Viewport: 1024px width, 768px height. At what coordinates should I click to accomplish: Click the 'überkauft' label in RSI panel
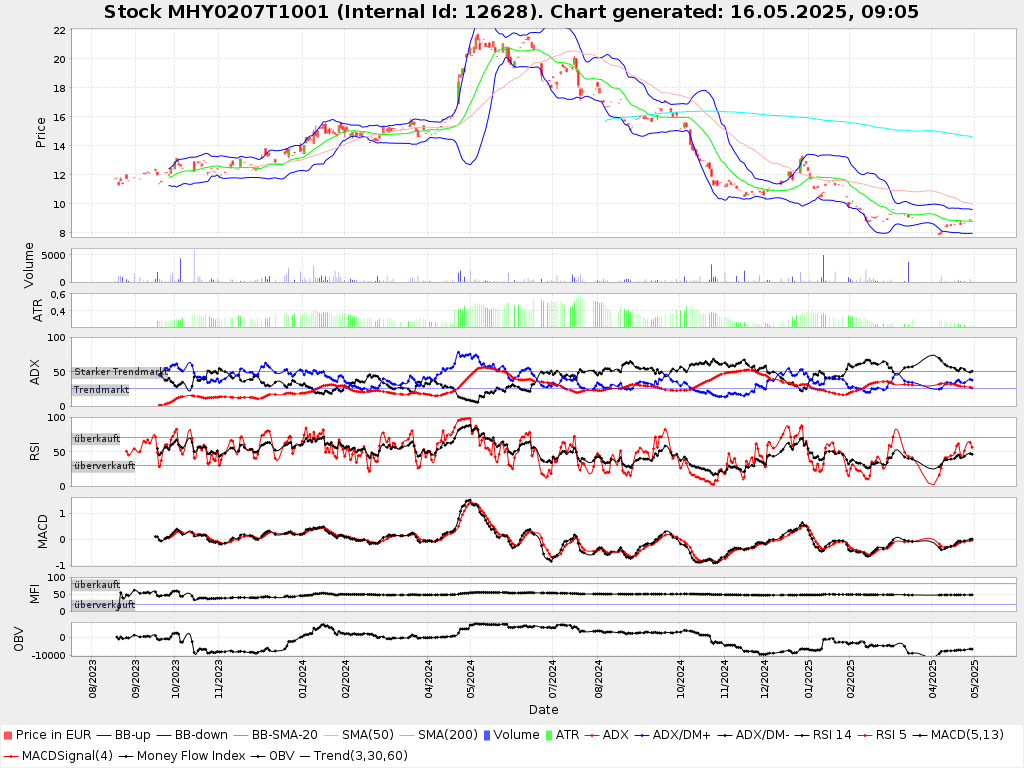tap(97, 439)
